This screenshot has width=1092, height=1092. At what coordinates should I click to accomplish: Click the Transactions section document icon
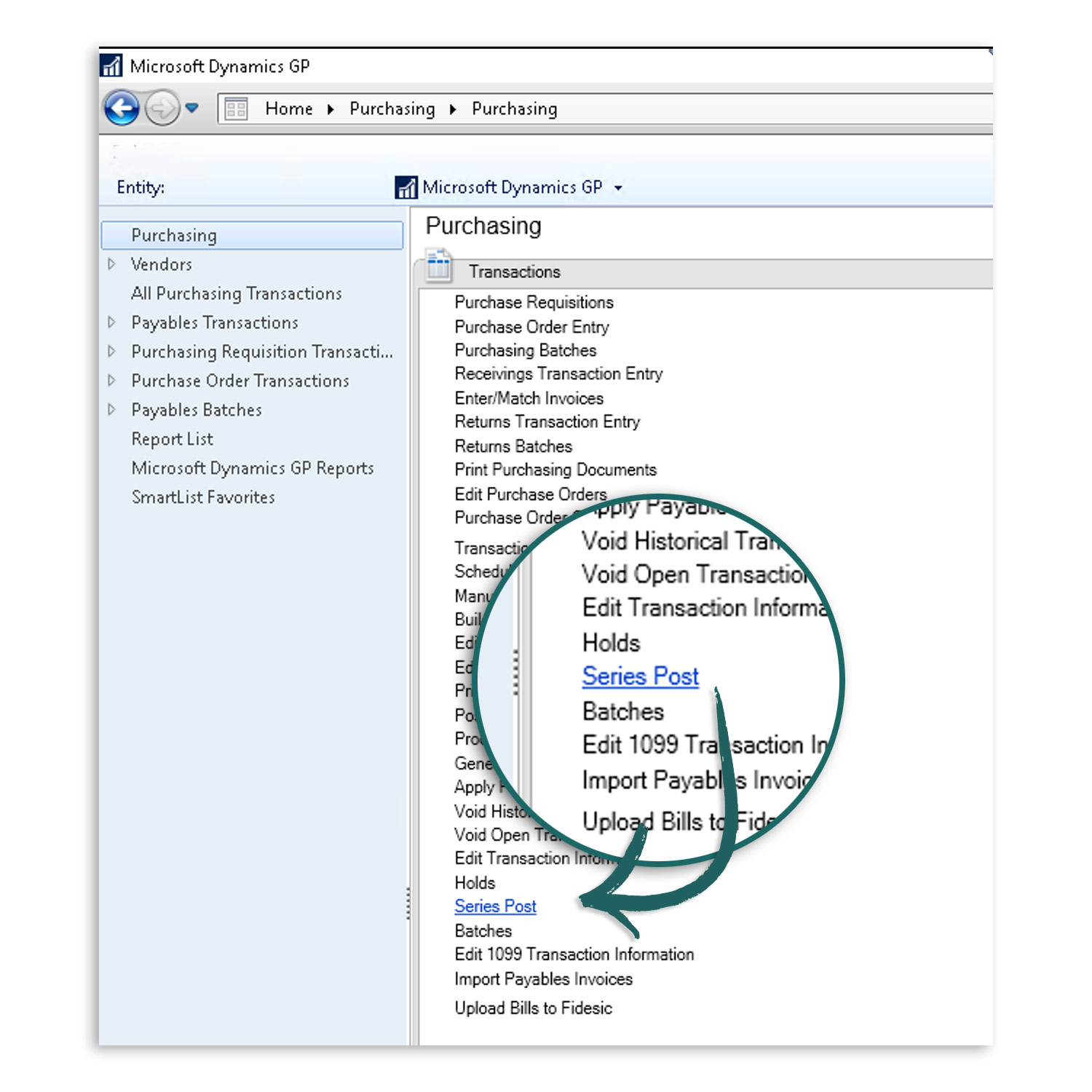tap(439, 266)
